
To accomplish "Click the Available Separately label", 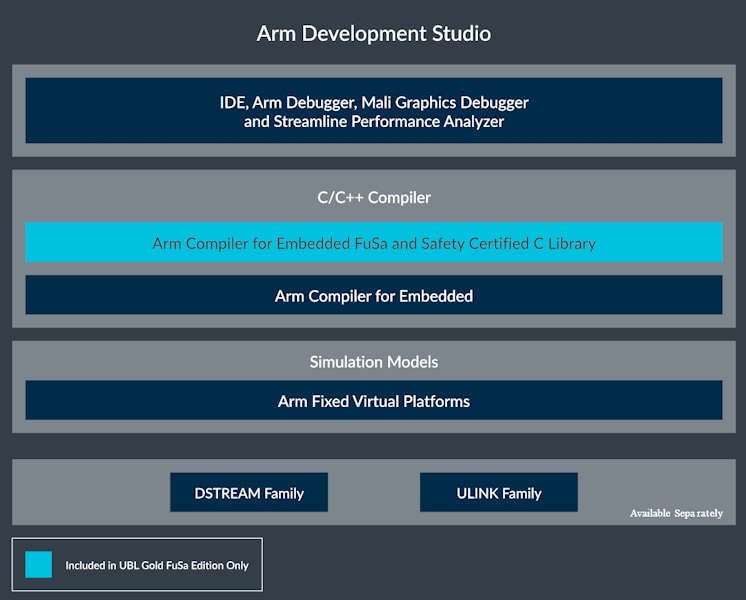I will click(675, 513).
